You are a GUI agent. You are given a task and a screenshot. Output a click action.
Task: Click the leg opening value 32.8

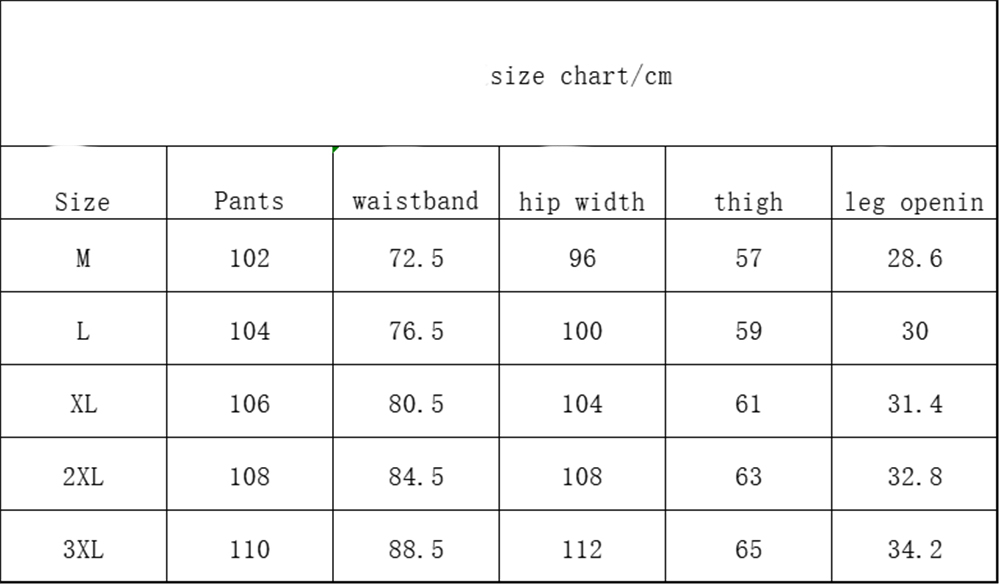[914, 477]
